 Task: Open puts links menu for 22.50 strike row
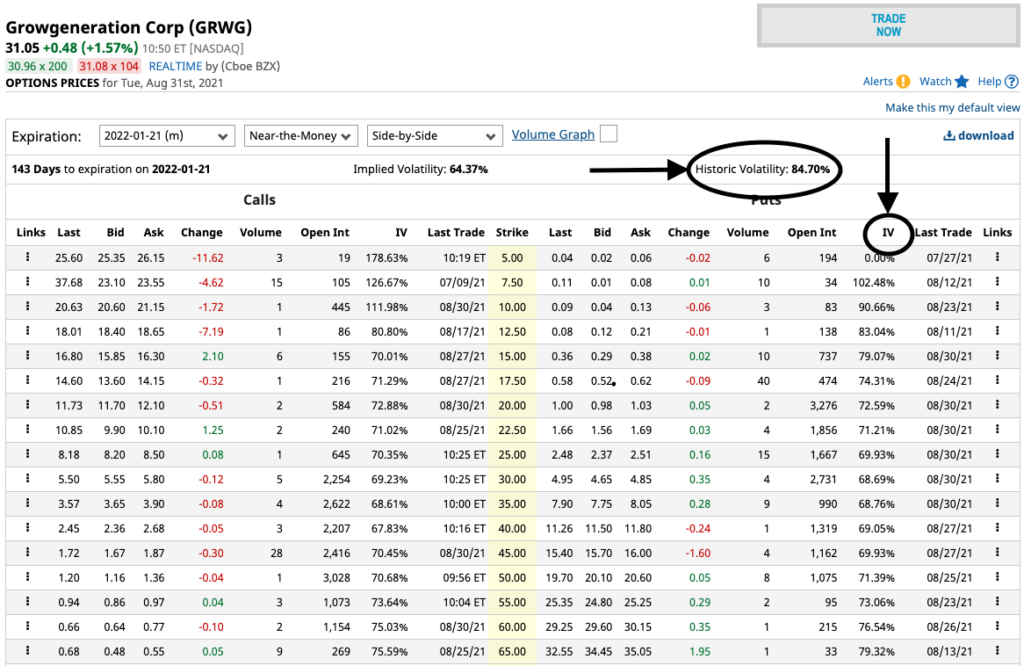coord(997,430)
